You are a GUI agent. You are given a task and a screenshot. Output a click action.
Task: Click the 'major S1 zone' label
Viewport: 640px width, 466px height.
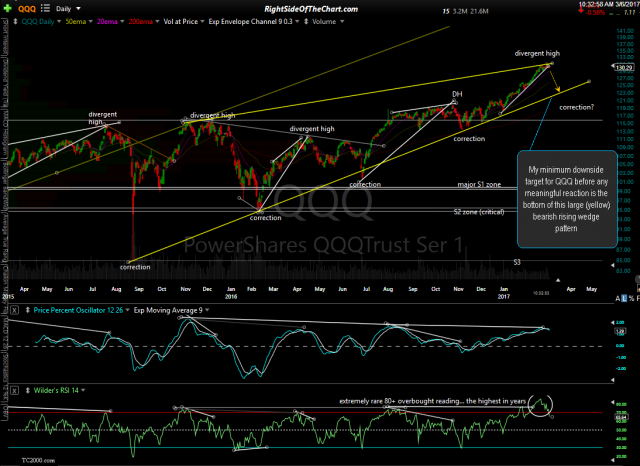(479, 184)
